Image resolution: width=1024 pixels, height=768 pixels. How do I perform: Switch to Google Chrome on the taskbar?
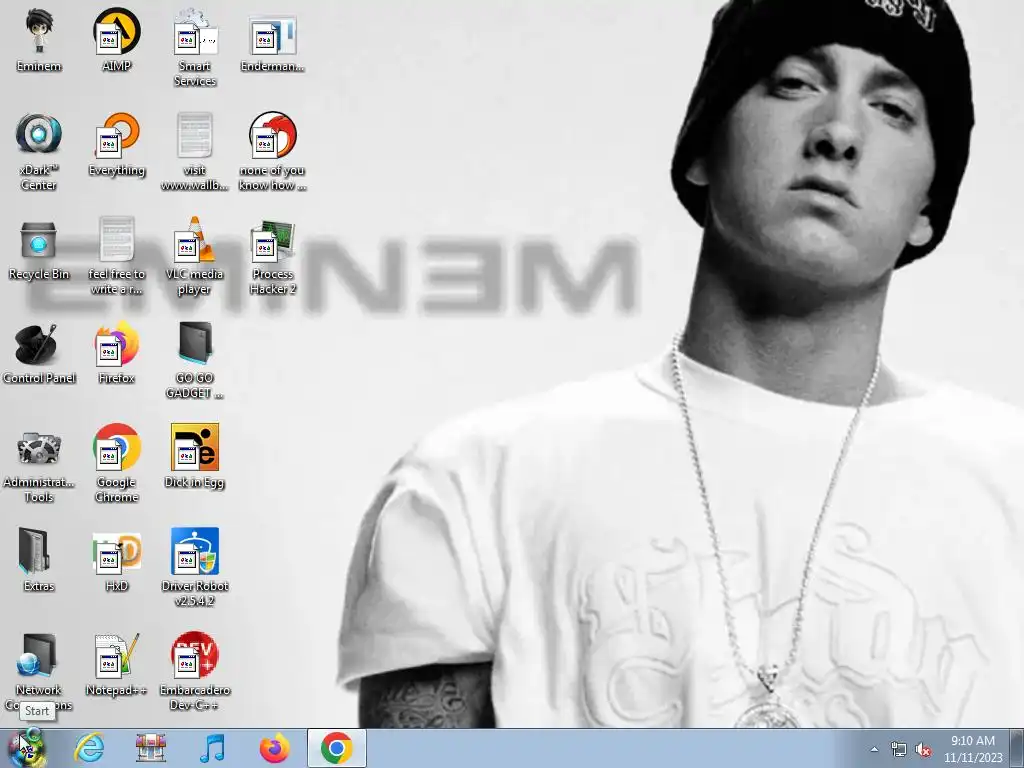click(x=336, y=748)
